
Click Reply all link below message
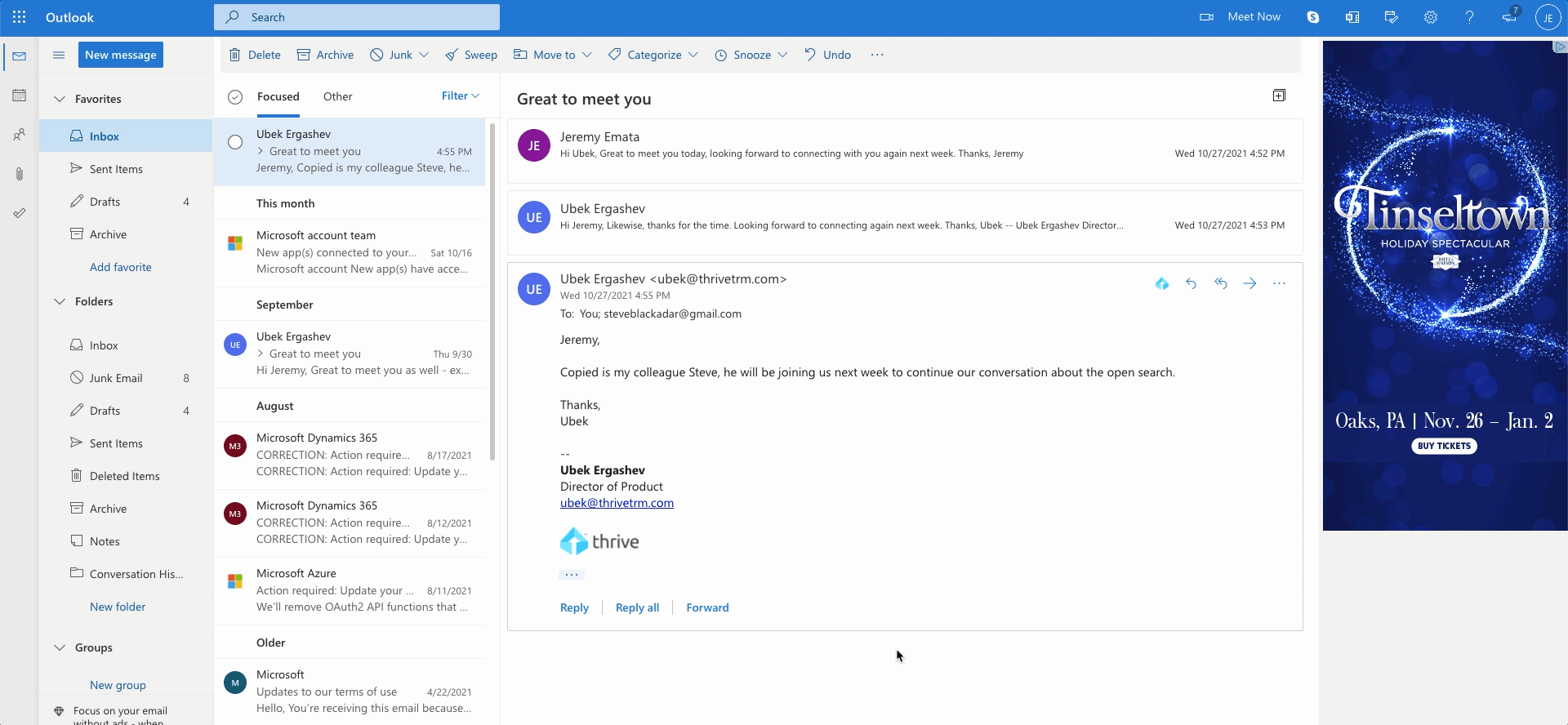tap(637, 607)
